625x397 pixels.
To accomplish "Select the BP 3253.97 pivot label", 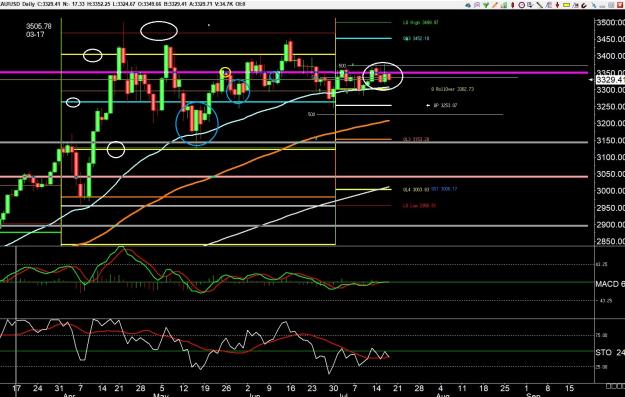I will [x=445, y=106].
